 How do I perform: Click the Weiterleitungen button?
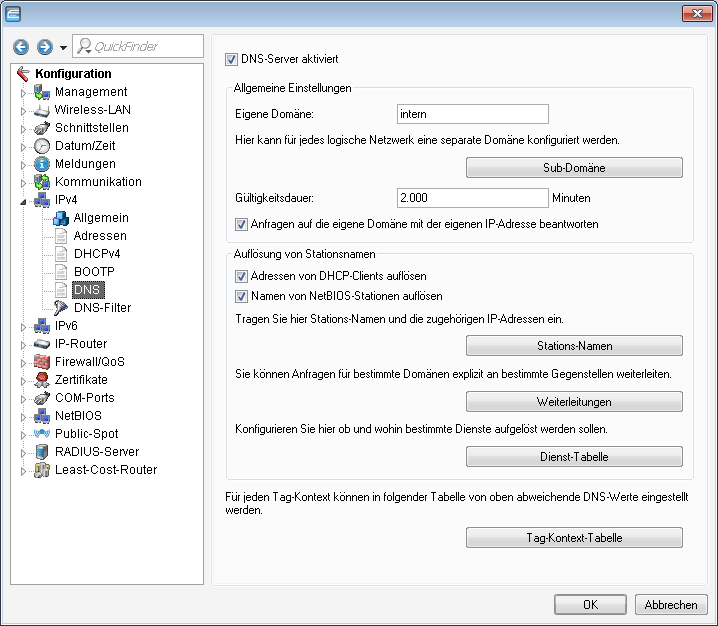point(574,401)
